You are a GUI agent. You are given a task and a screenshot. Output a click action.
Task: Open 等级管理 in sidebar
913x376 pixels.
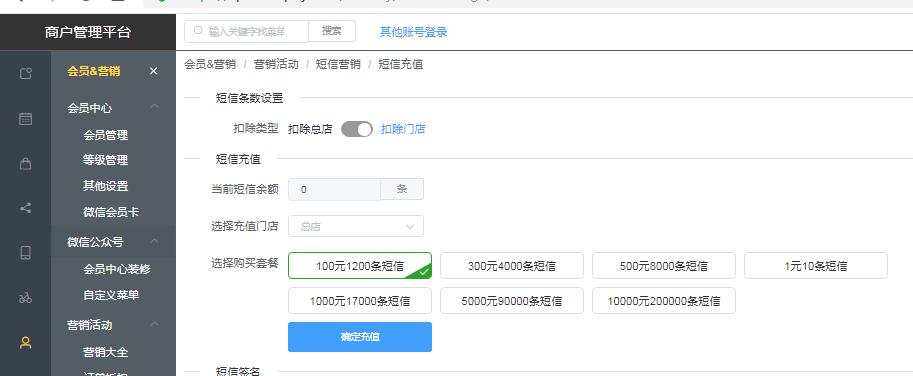[105, 161]
